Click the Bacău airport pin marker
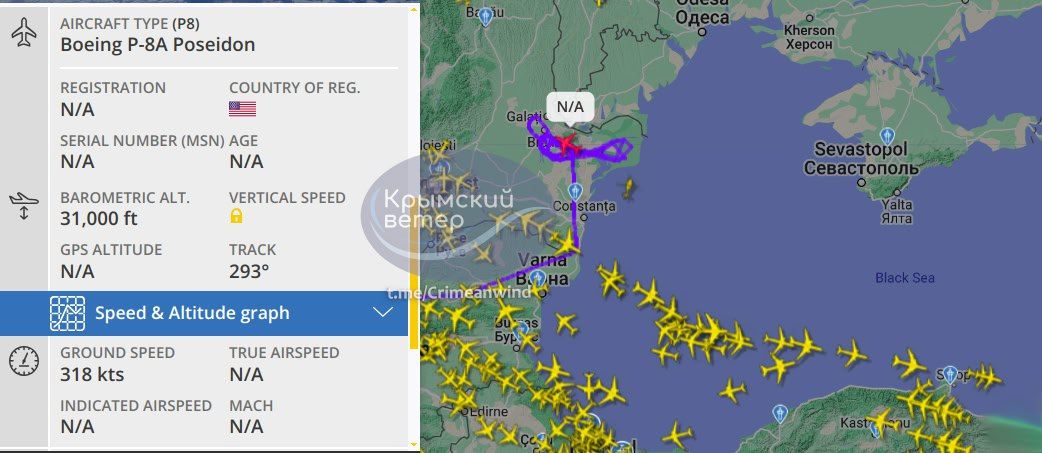 [486, 17]
